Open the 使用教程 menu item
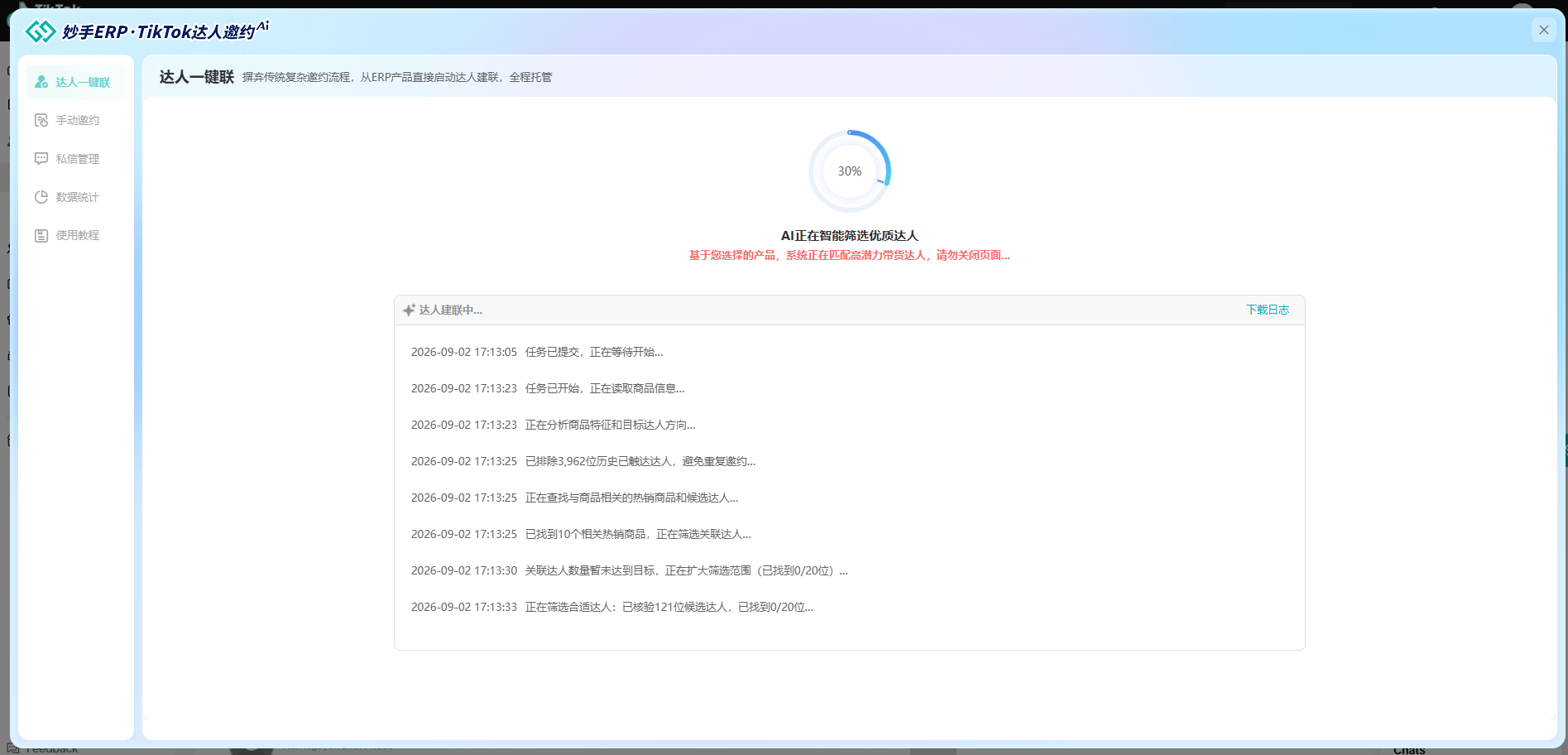The image size is (1568, 755). coord(76,235)
